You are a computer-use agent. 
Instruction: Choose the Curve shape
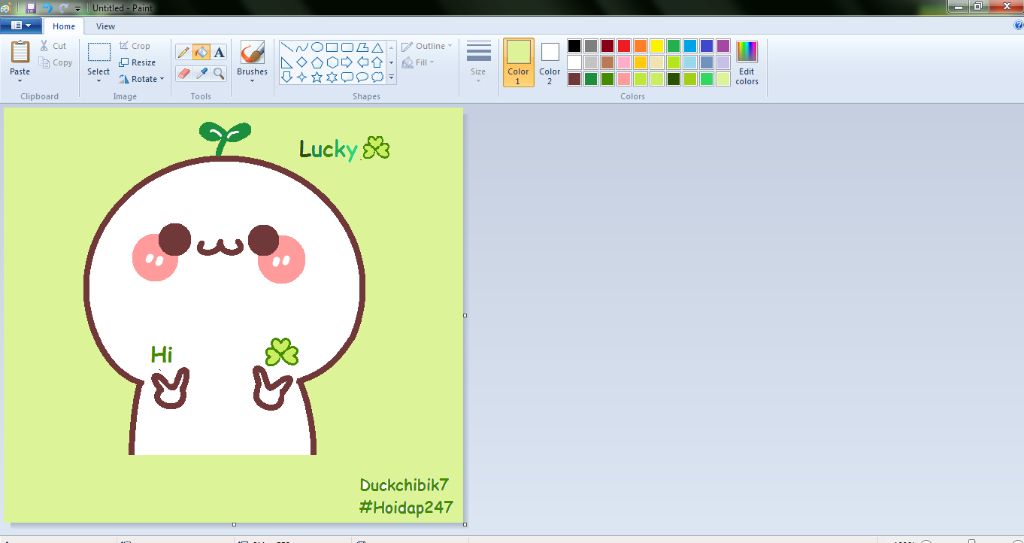click(x=302, y=48)
